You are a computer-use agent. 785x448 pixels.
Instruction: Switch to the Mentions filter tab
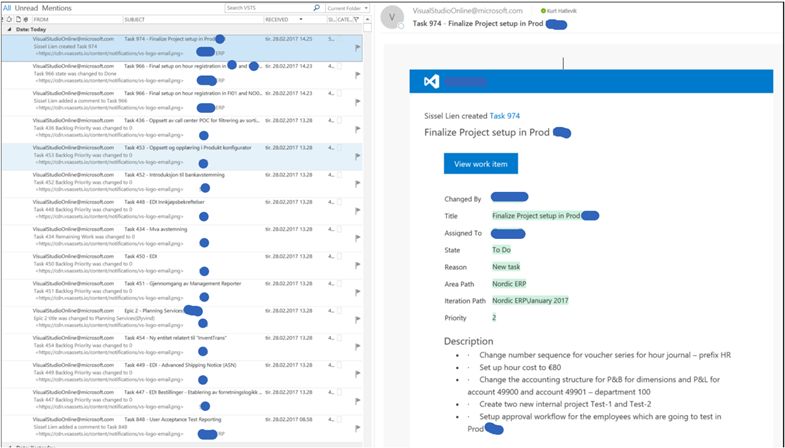coord(56,8)
